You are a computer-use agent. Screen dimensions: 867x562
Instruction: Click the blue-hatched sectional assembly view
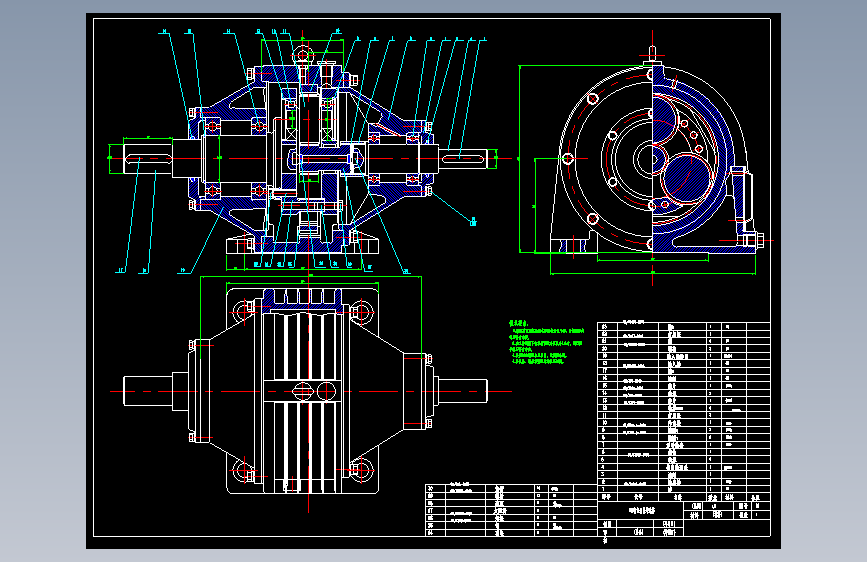pos(303,152)
